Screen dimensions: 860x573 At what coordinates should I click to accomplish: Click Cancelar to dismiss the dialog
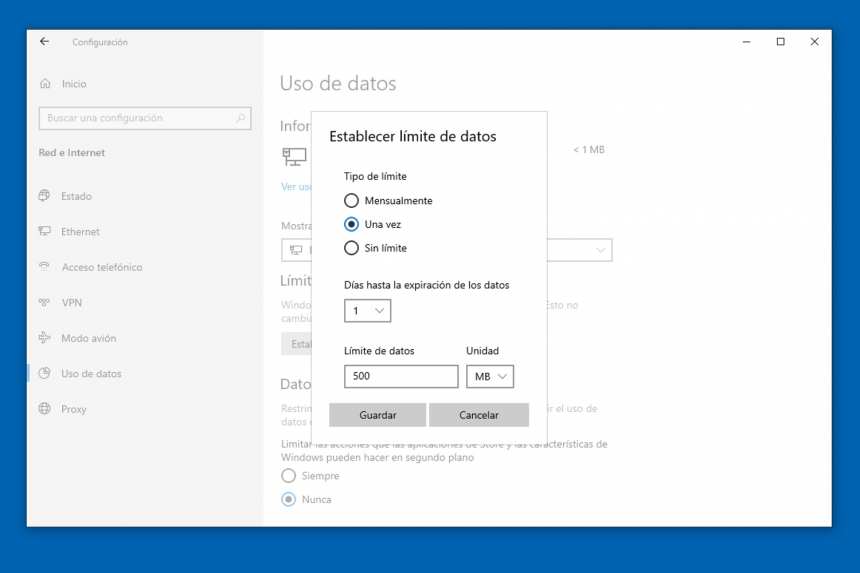(x=478, y=415)
